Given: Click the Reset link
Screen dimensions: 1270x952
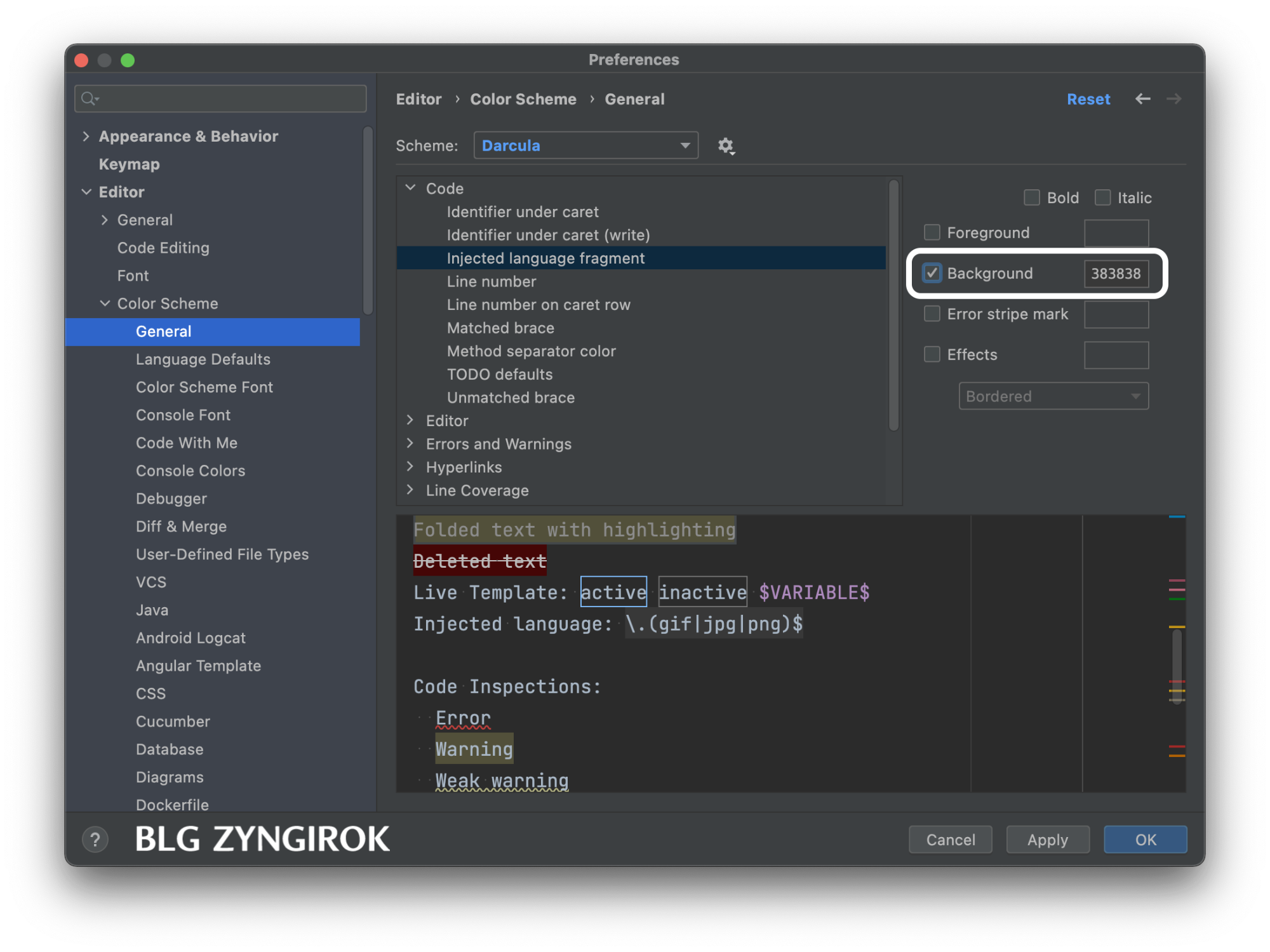Looking at the screenshot, I should pyautogui.click(x=1088, y=99).
